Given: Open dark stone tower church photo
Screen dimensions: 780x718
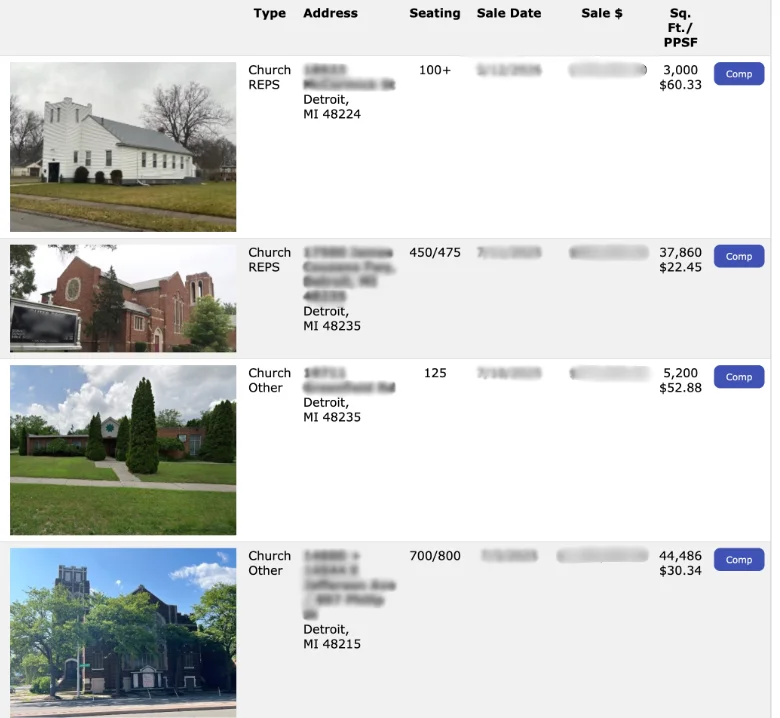Looking at the screenshot, I should tap(123, 632).
